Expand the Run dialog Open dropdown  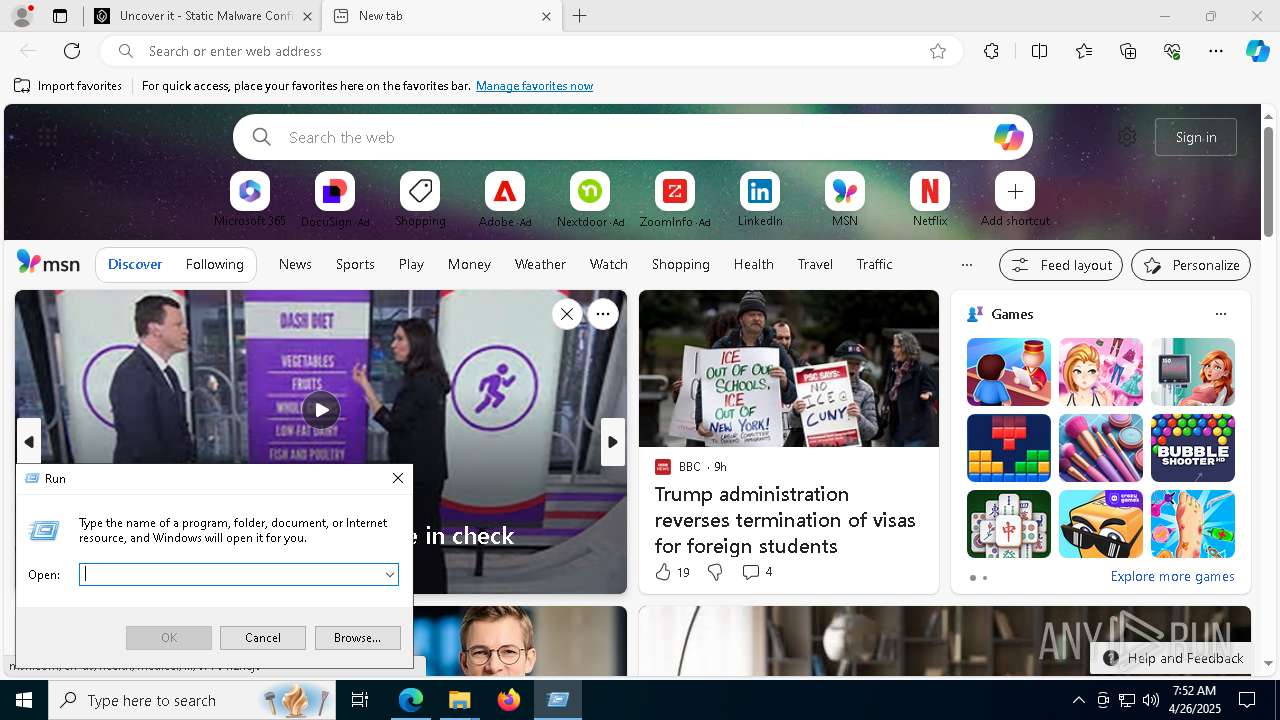[x=389, y=574]
